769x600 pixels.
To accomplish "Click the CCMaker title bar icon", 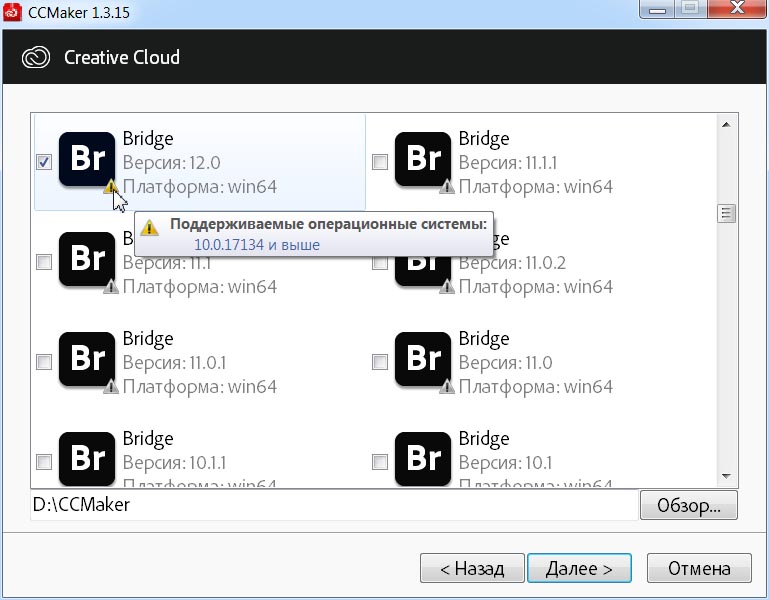I will coord(12,12).
